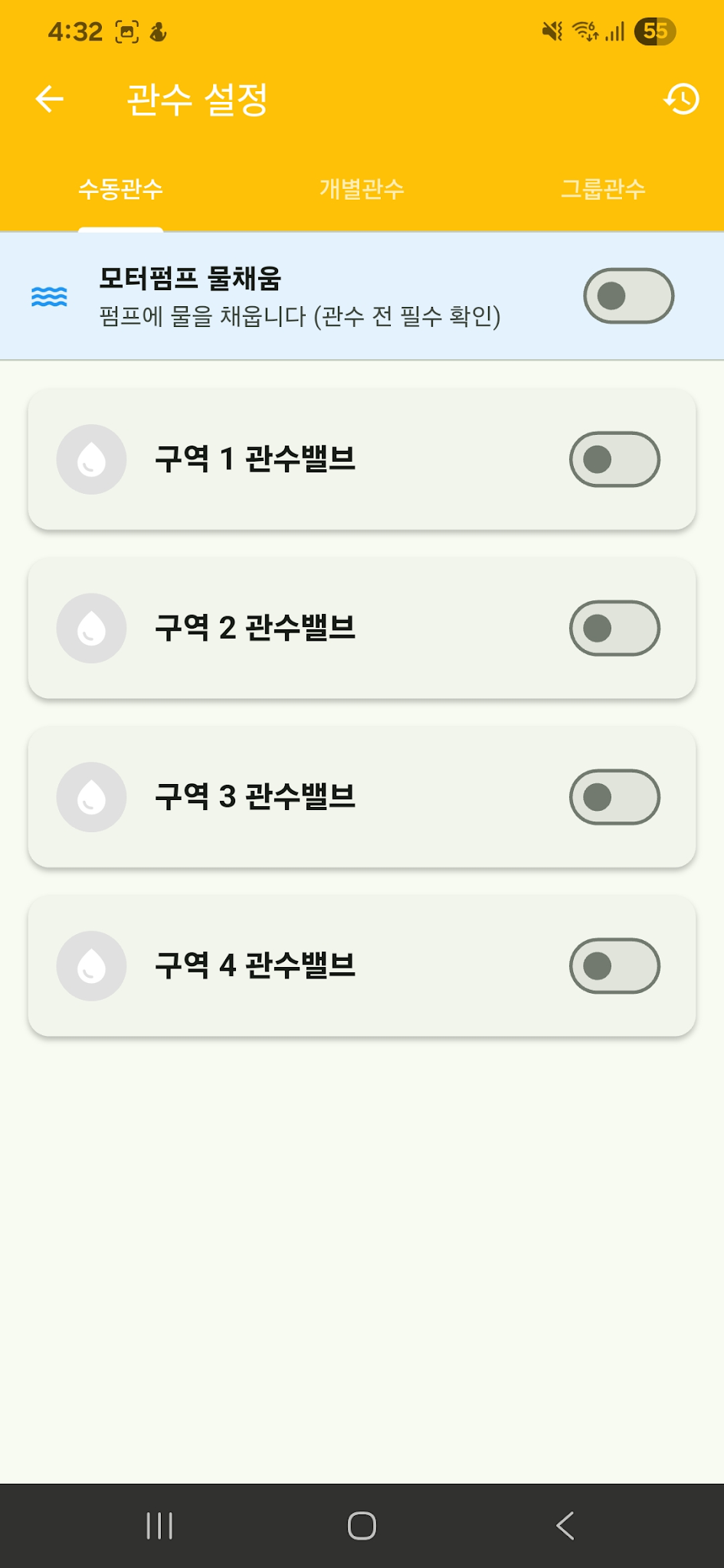Tap the 구역 3 관수밸브 label
724x1568 pixels.
click(255, 797)
